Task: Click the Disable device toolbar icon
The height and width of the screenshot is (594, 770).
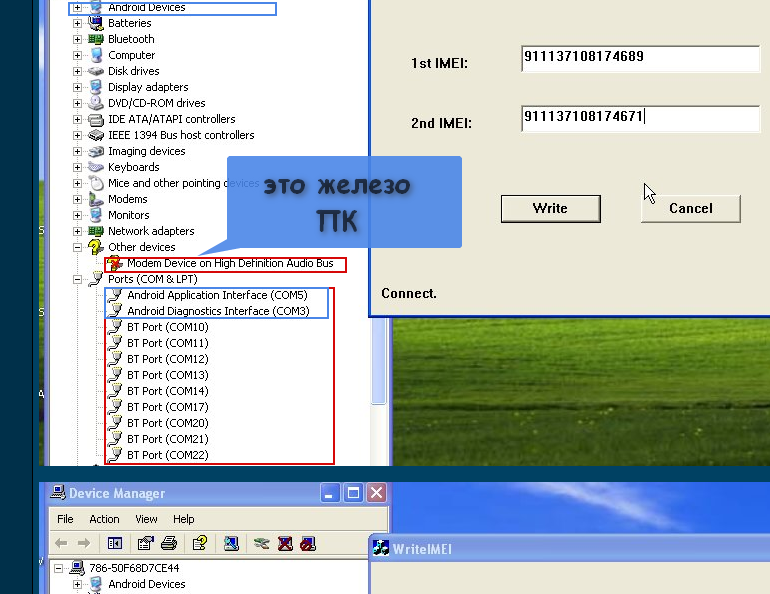Action: point(308,543)
